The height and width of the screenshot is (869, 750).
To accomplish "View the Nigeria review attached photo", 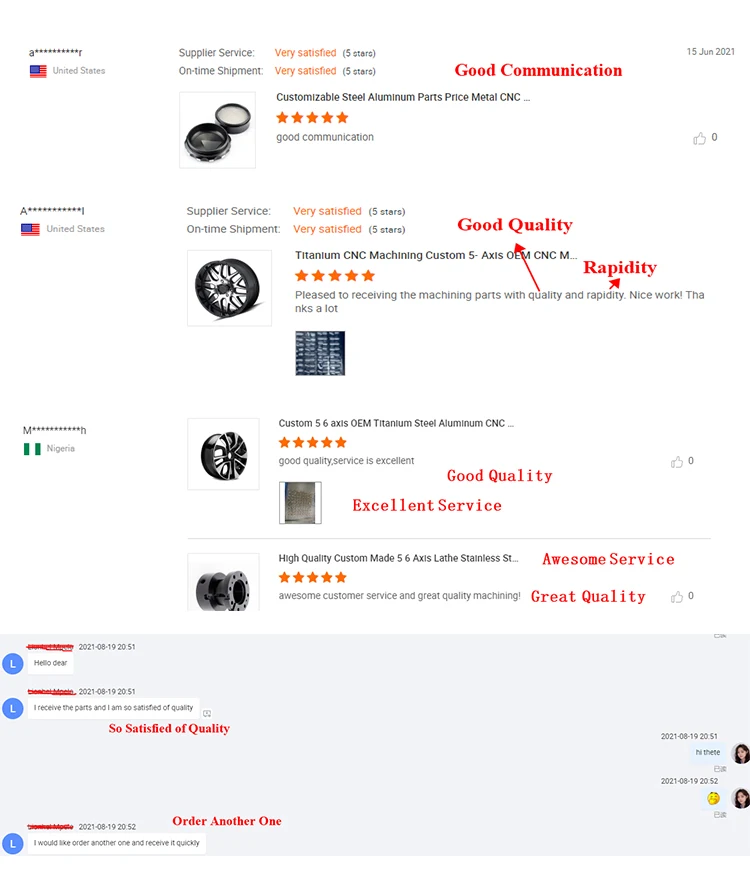I will click(x=300, y=503).
